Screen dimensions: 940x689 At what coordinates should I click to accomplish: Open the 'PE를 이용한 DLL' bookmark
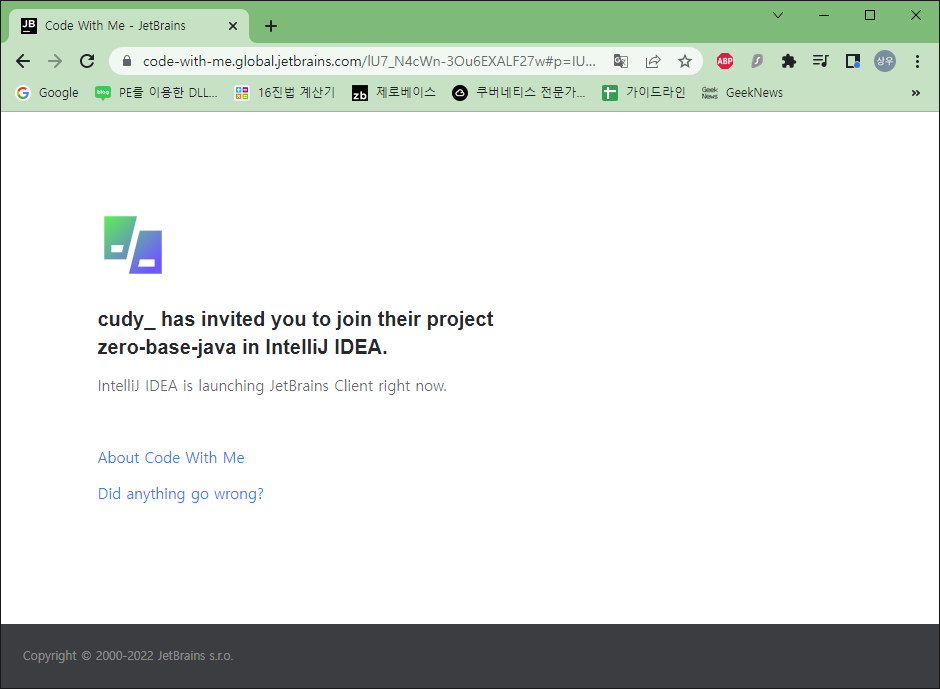[x=156, y=93]
